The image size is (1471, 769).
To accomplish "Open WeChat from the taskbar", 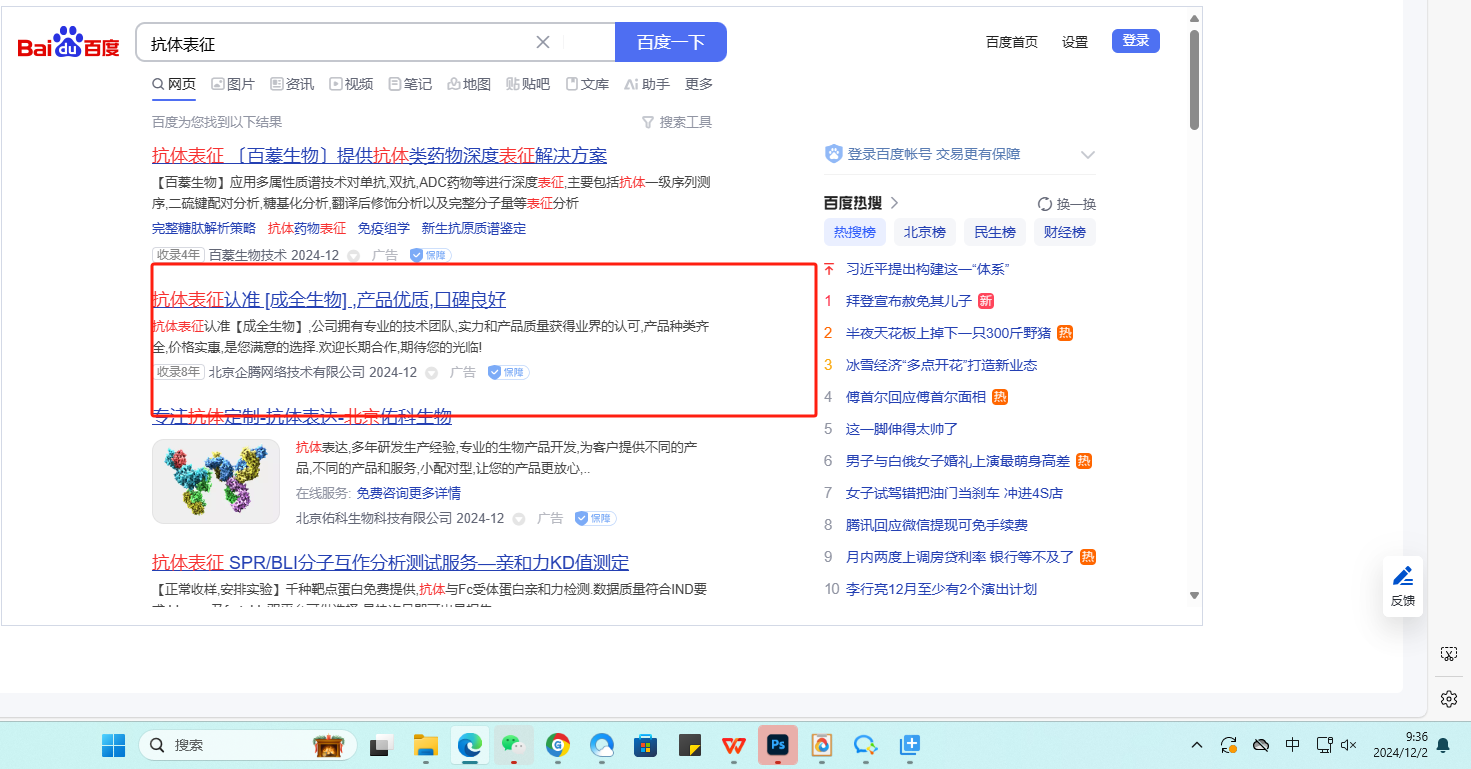I will point(514,745).
